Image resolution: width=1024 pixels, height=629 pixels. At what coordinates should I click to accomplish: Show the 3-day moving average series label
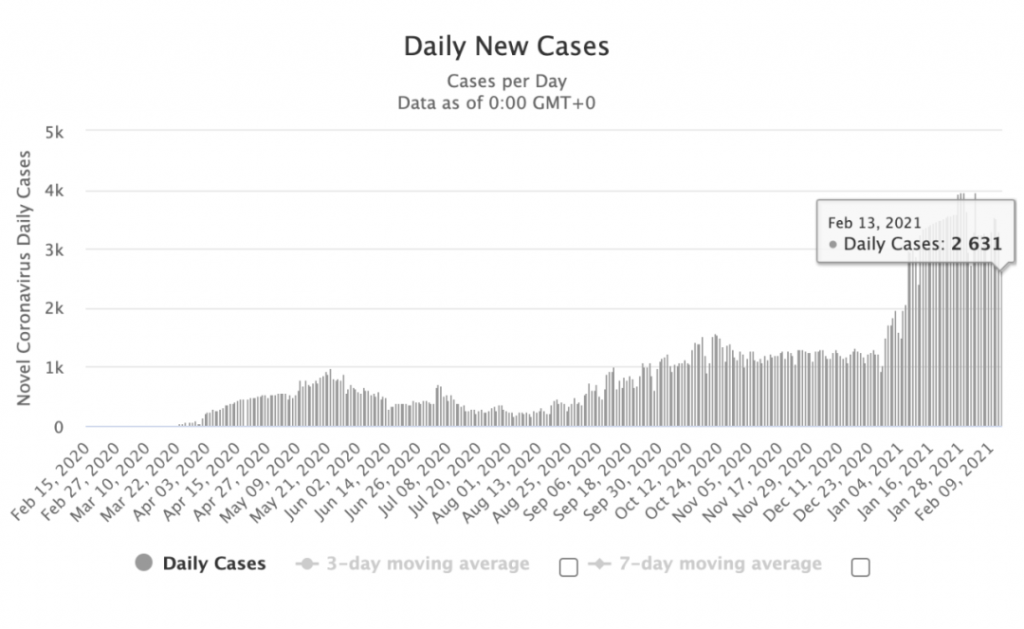pyautogui.click(x=427, y=564)
